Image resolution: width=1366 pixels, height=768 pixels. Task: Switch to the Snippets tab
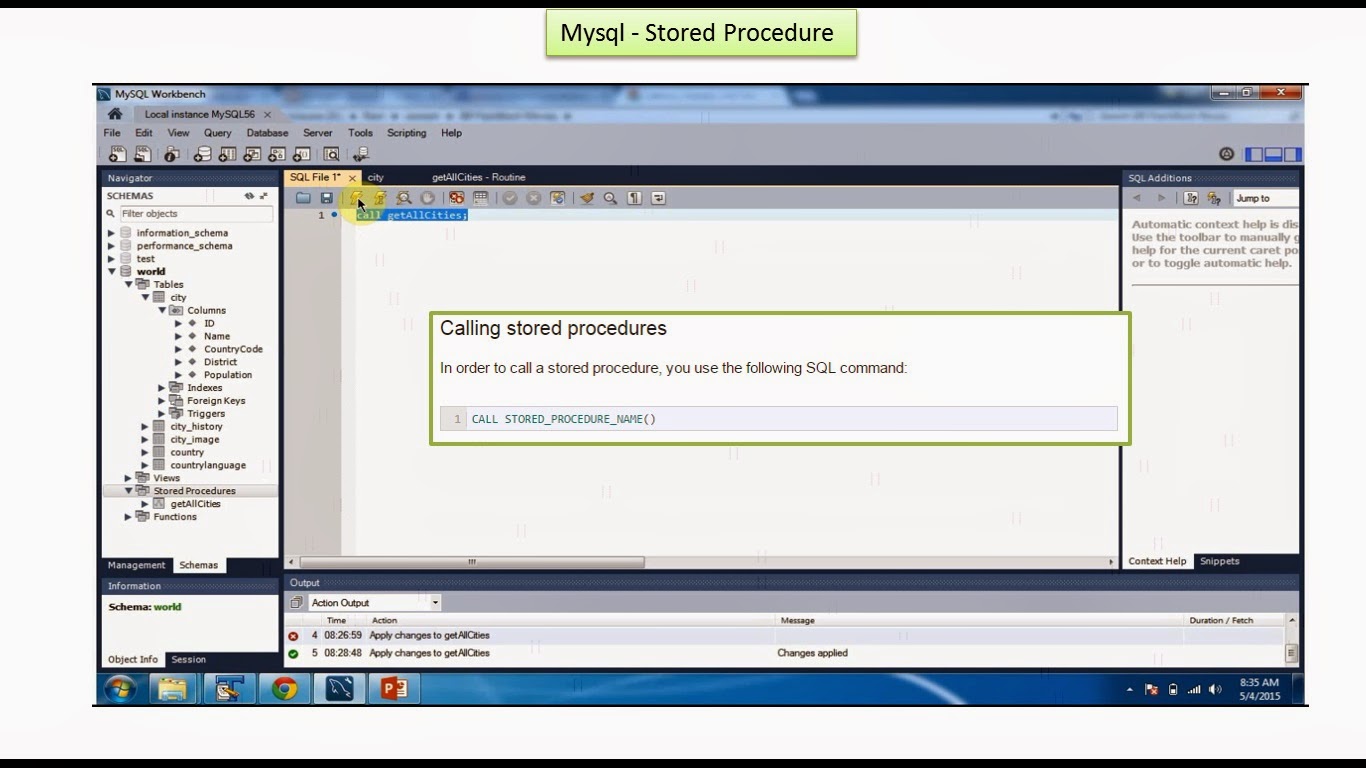coord(1219,561)
